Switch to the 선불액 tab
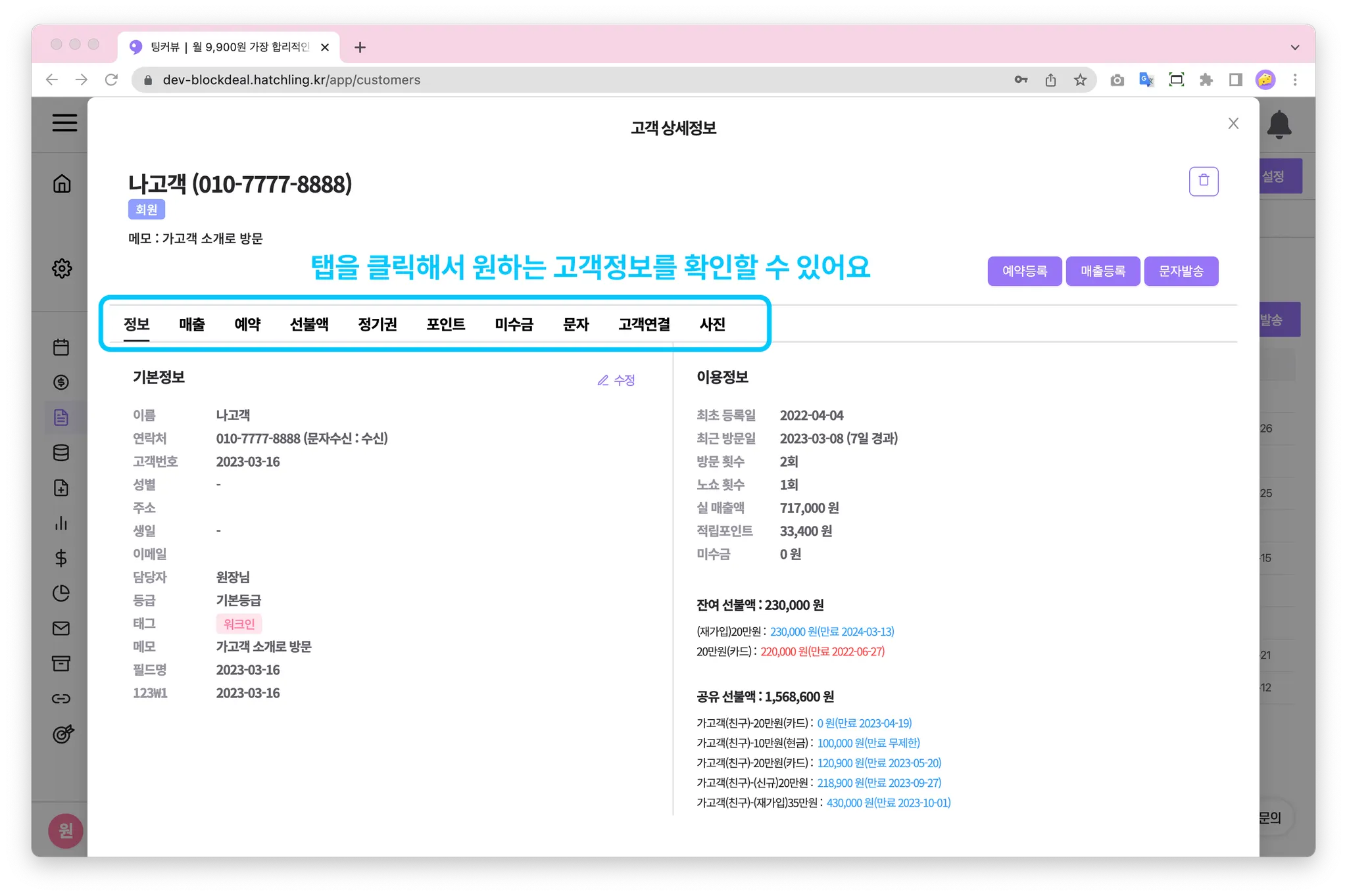The image size is (1347, 896). pyautogui.click(x=309, y=324)
